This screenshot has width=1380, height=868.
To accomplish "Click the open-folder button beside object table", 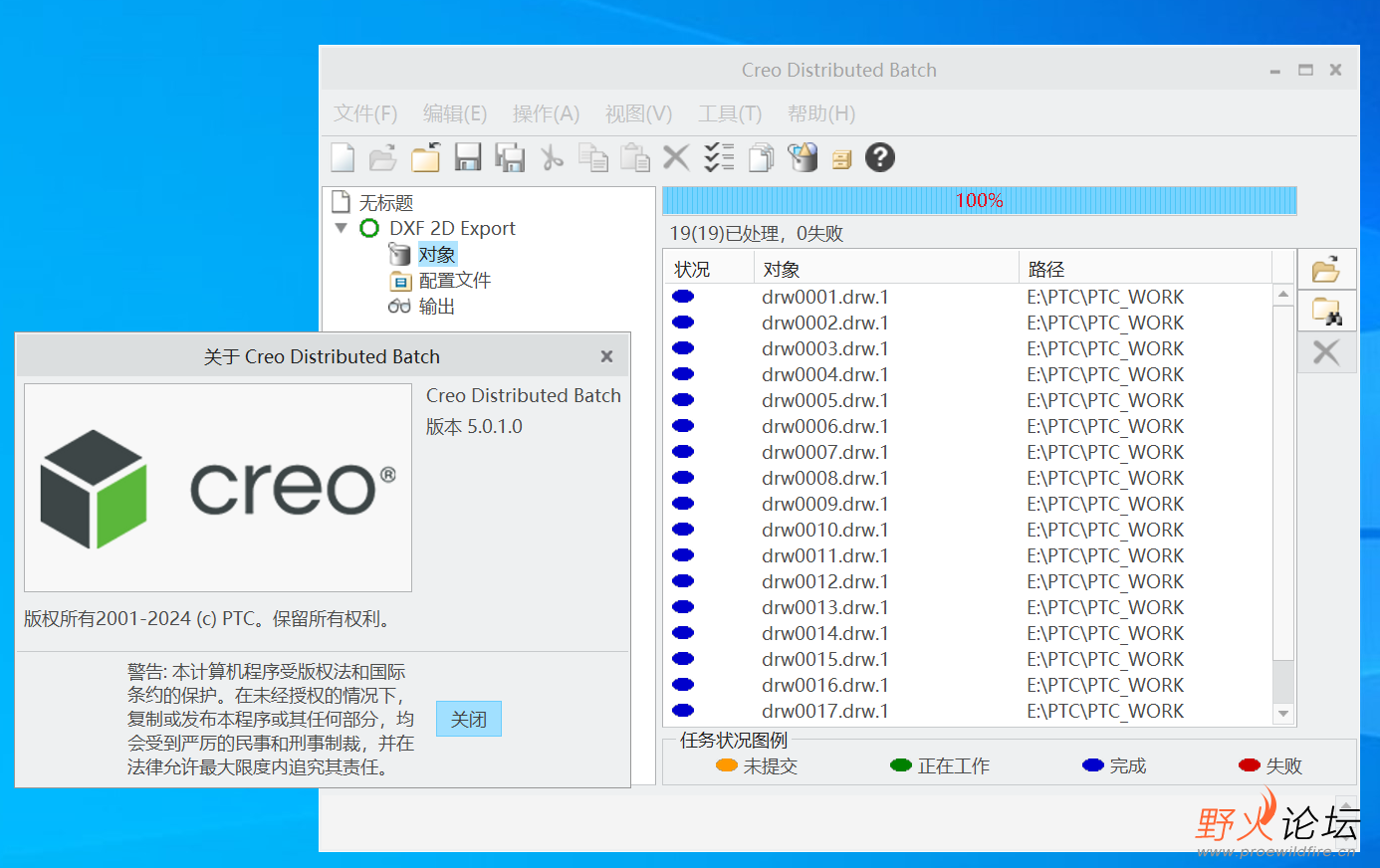I will coord(1326,269).
